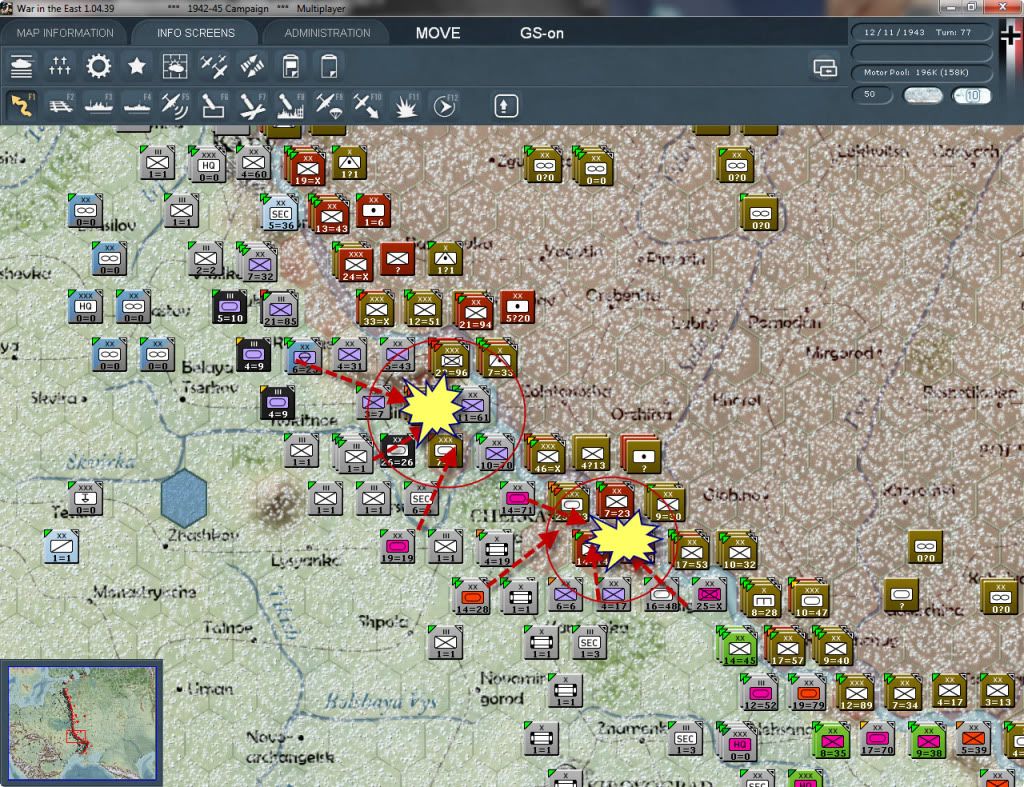Click the Talnoe town label
The height and width of the screenshot is (787, 1024).
227,628
